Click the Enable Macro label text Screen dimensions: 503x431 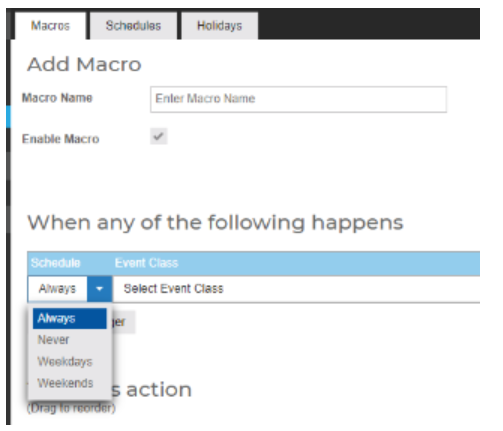point(60,139)
